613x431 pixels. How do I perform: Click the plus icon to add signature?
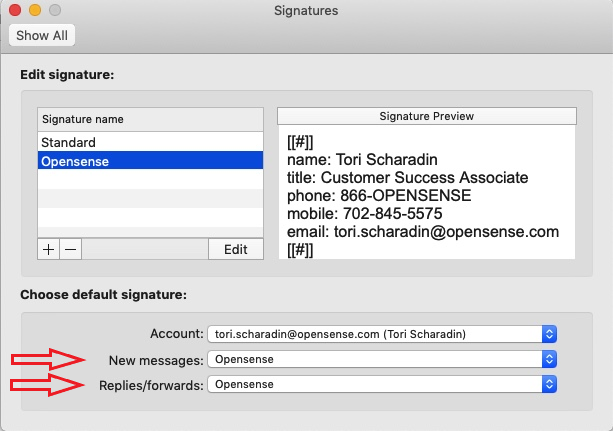pyautogui.click(x=48, y=249)
